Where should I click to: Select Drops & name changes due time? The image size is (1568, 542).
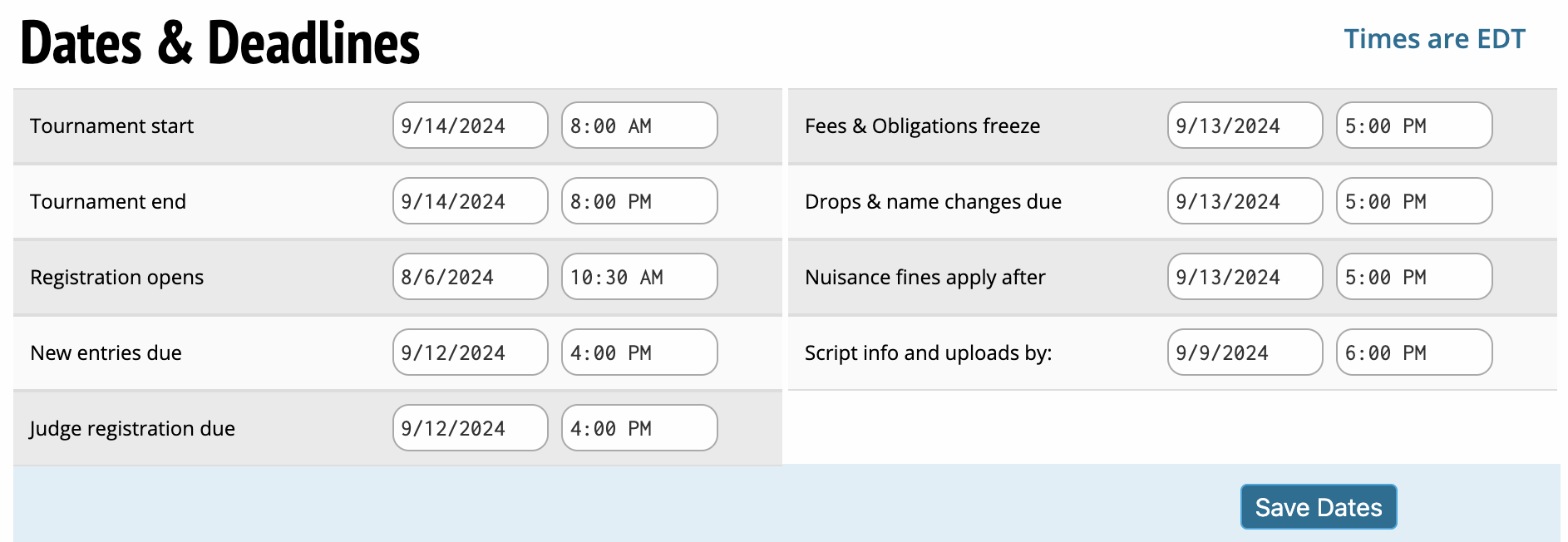1413,201
